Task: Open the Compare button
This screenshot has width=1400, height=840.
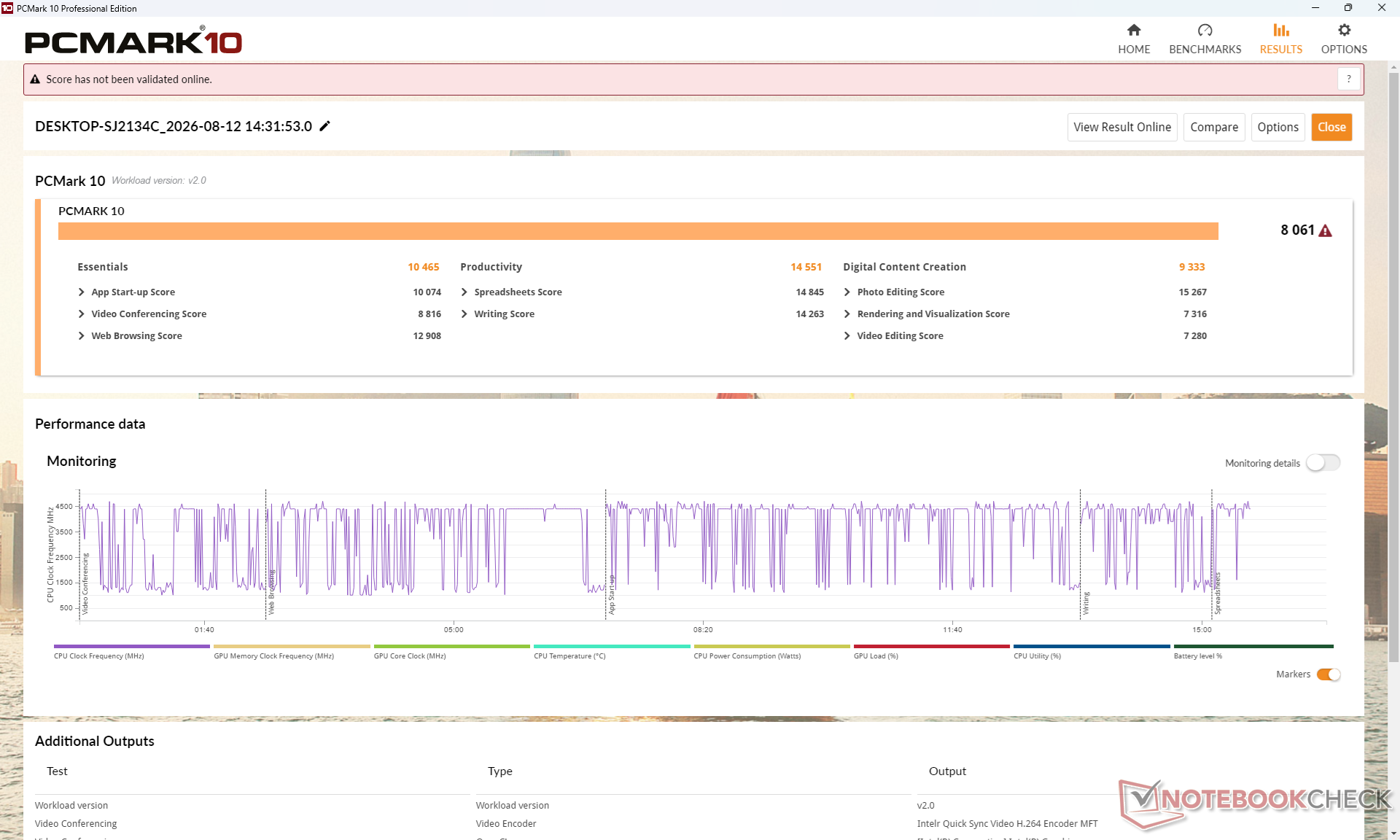Action: tap(1214, 127)
